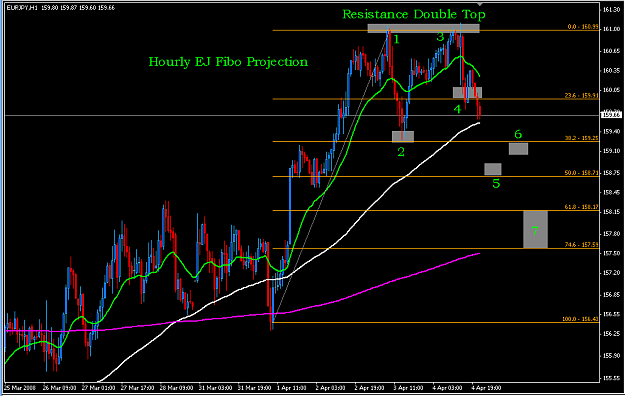
Task: Click the '2 Apr 03:00' time axis label
Action: (330, 388)
